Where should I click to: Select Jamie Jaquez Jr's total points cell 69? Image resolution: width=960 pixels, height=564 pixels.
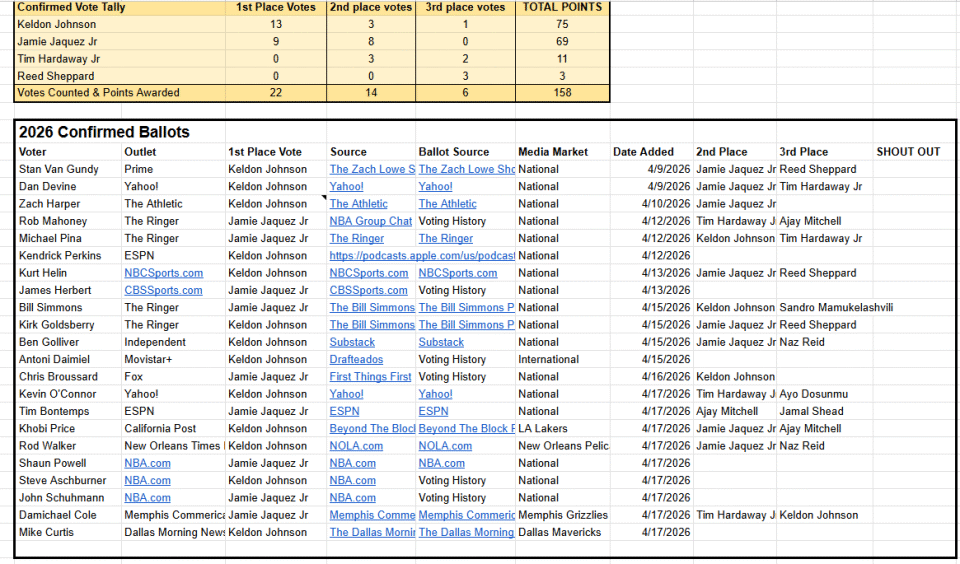click(562, 42)
